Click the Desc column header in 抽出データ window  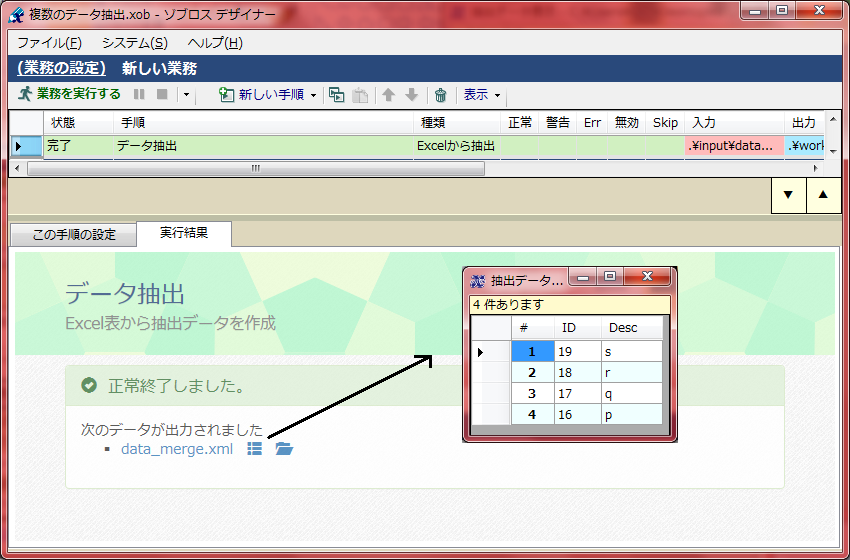pyautogui.click(x=632, y=328)
